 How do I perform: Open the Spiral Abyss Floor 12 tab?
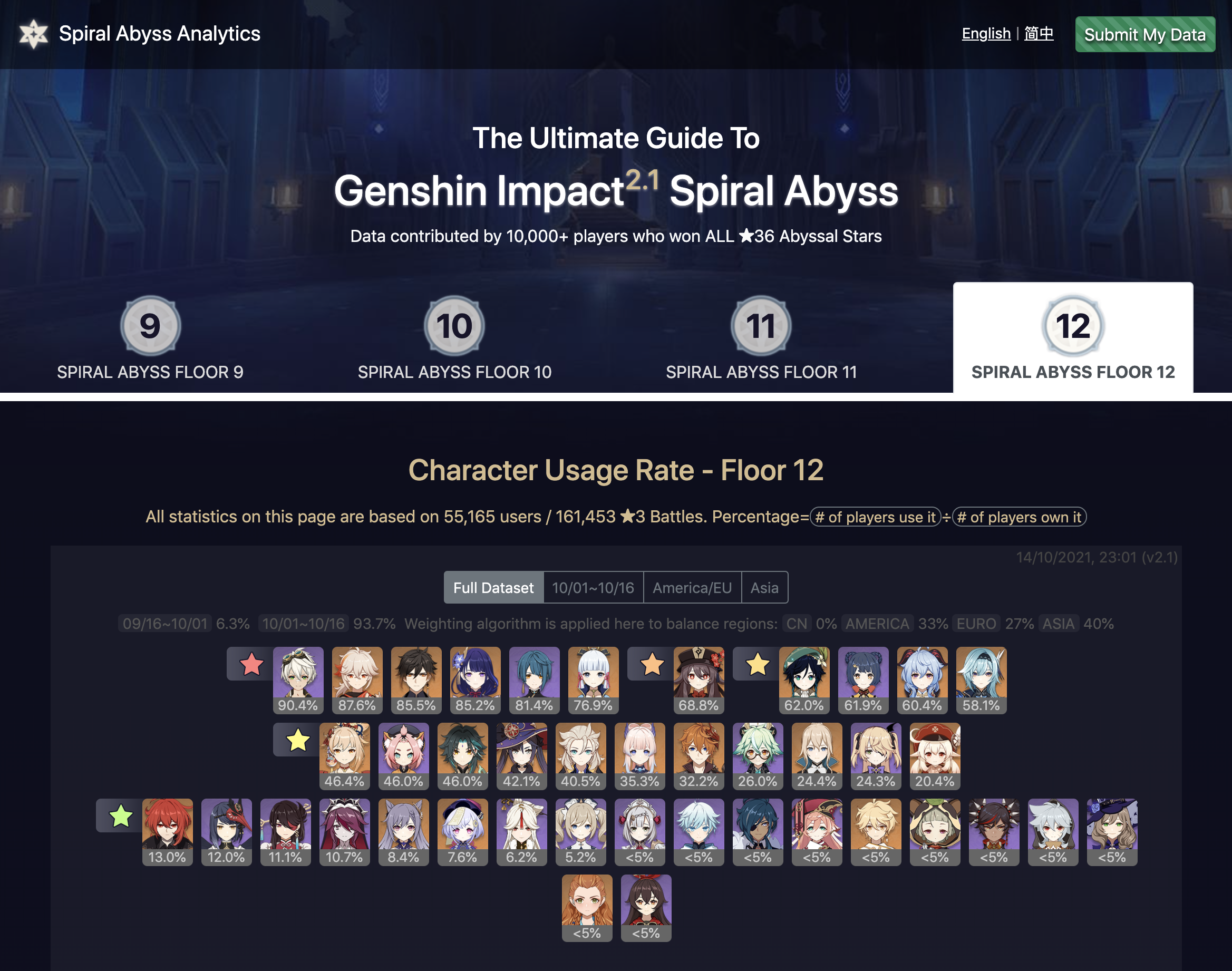click(x=1073, y=338)
